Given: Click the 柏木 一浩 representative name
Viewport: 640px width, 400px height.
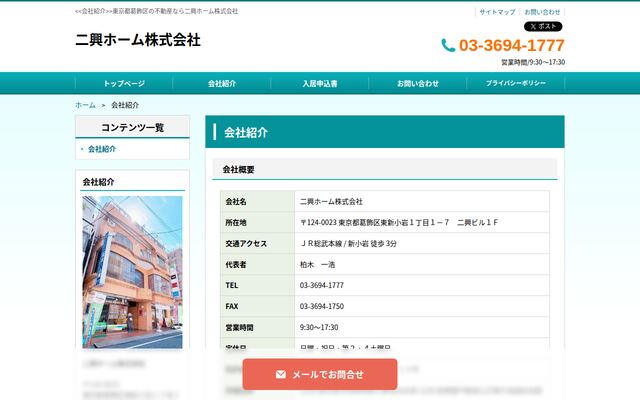Looking at the screenshot, I should point(318,264).
